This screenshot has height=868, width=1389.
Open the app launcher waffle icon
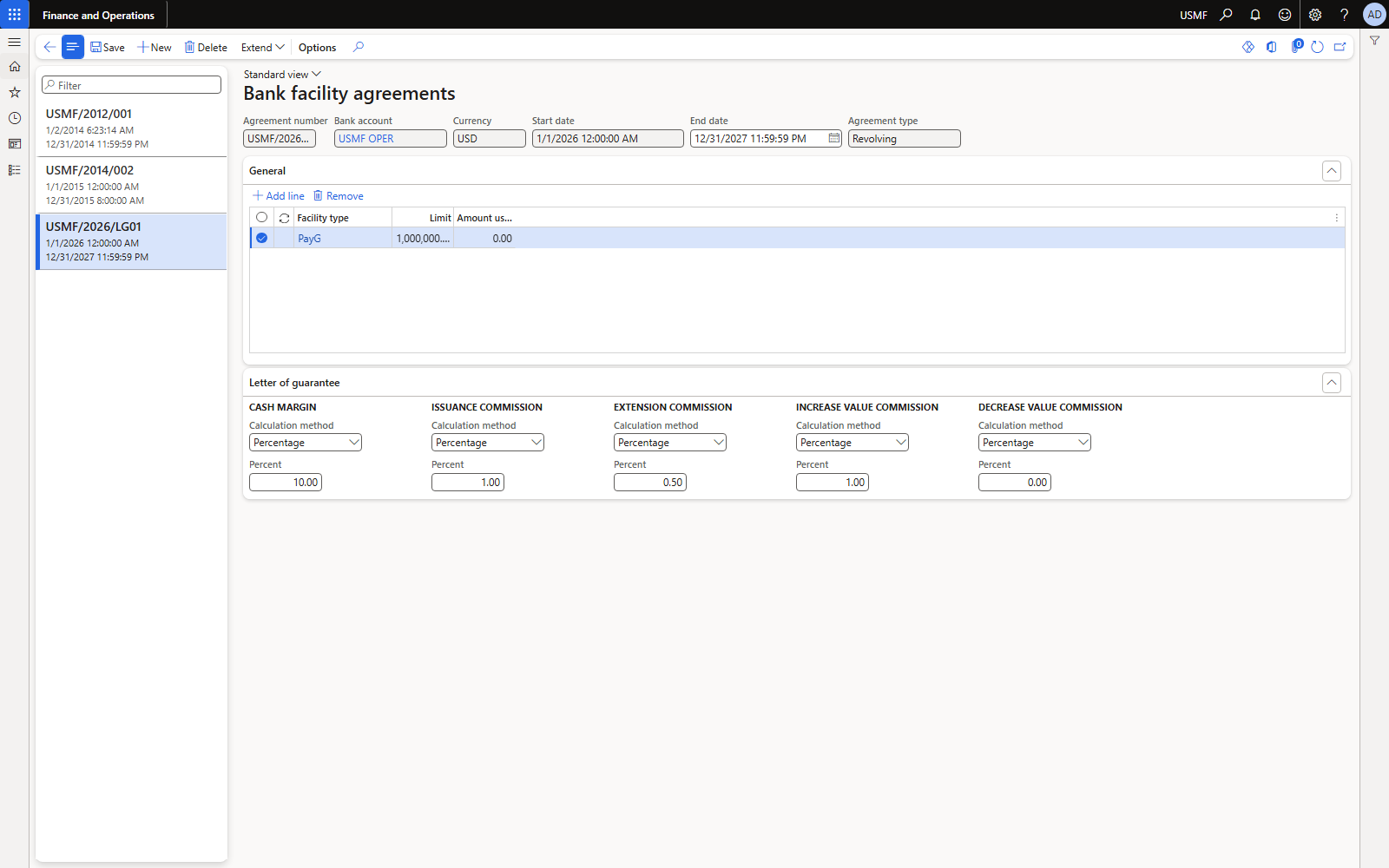point(14,15)
